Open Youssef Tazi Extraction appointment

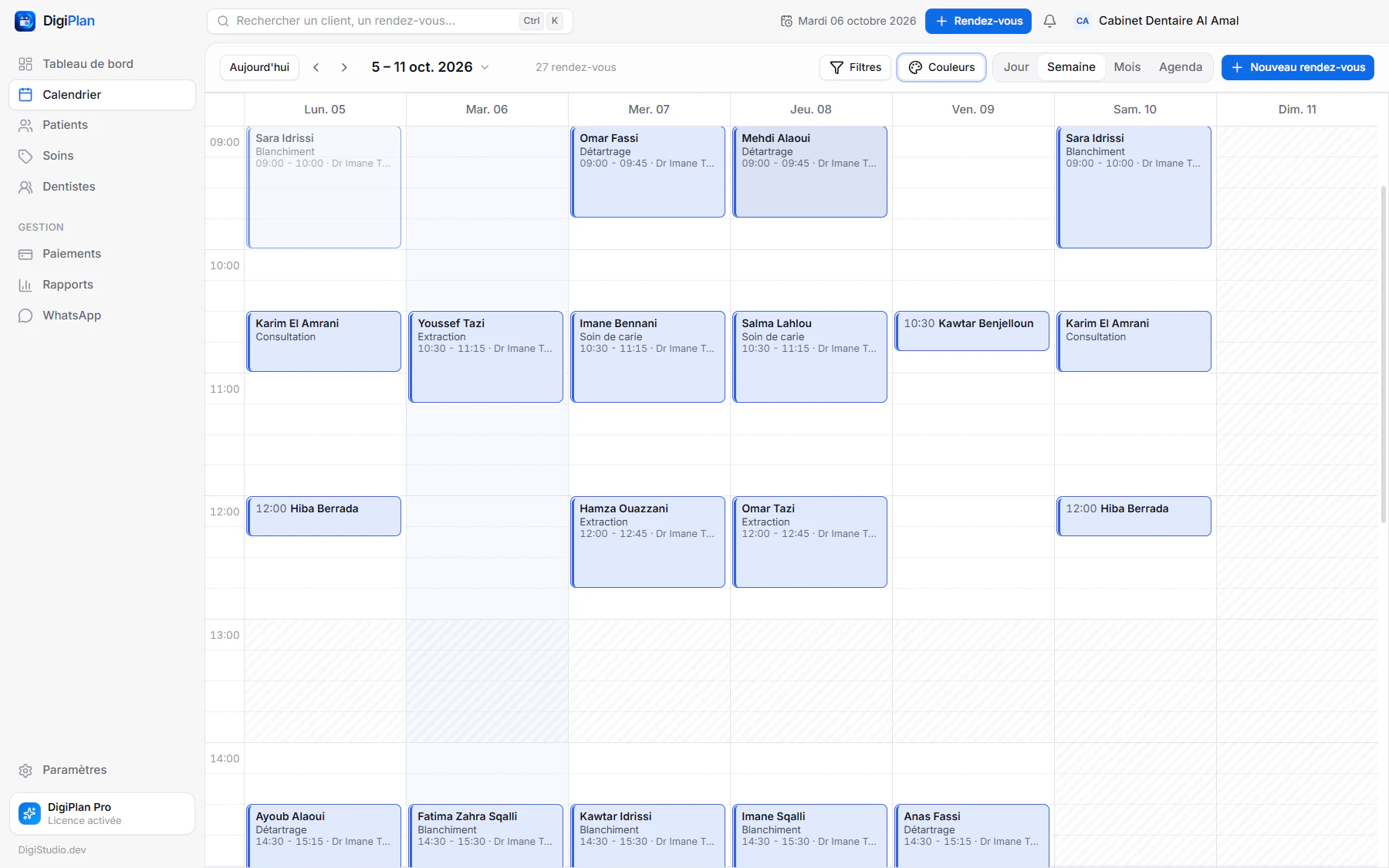coord(486,356)
